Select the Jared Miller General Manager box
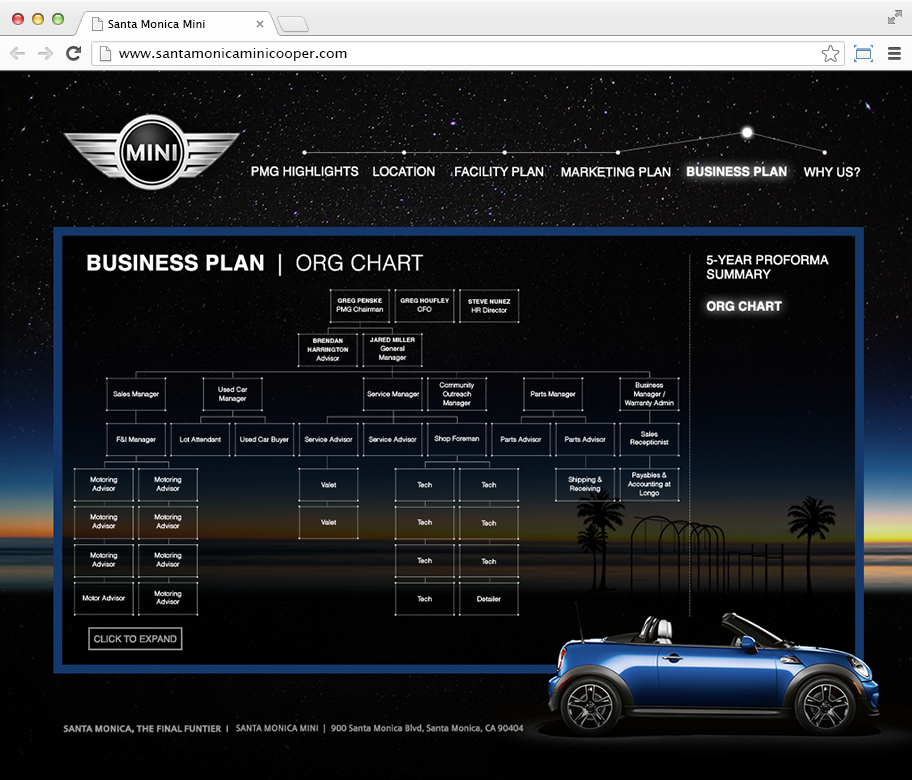Screen dimensions: 912x780 point(393,350)
